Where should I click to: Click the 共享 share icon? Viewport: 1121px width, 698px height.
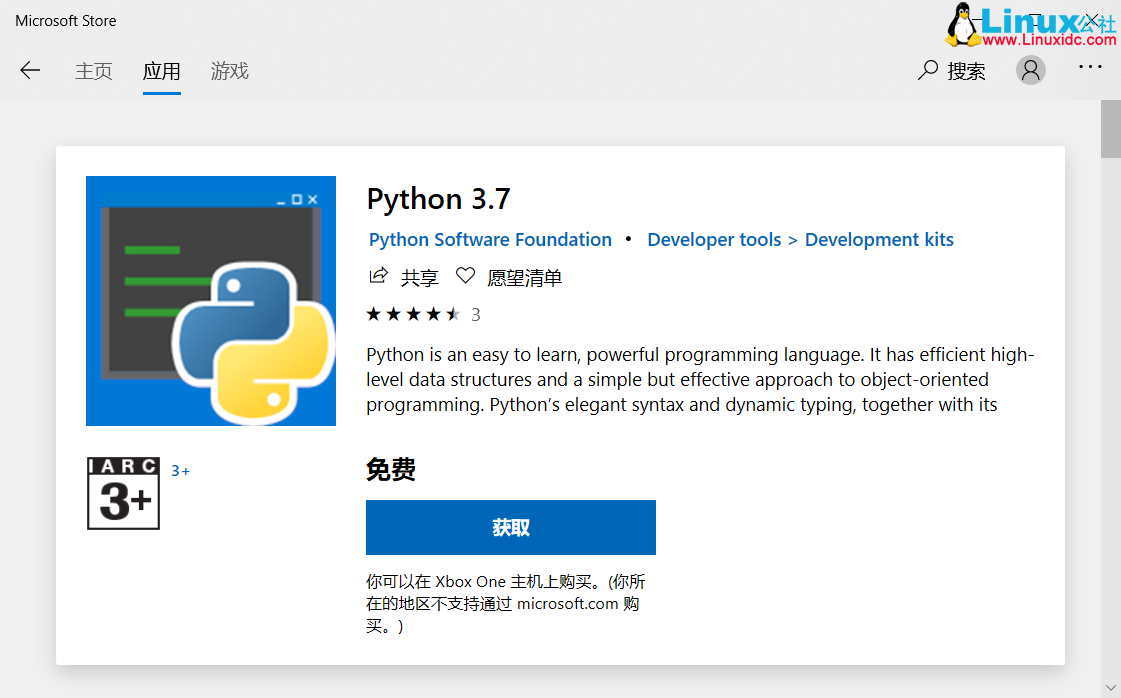click(378, 276)
